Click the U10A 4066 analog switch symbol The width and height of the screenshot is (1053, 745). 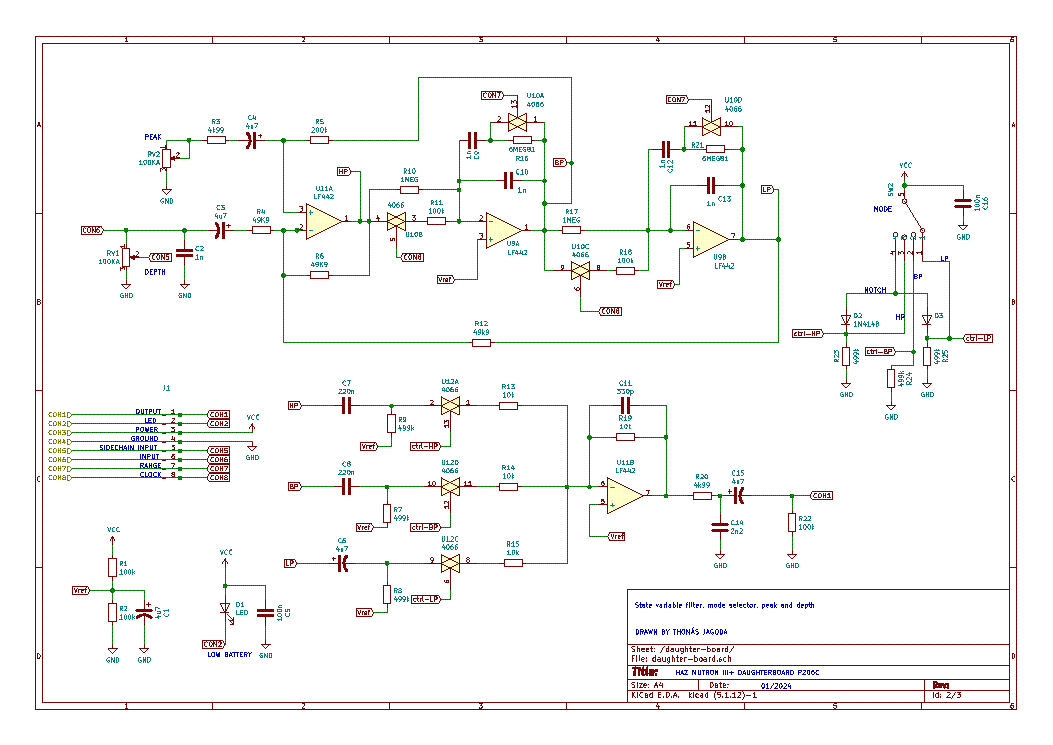pyautogui.click(x=517, y=122)
